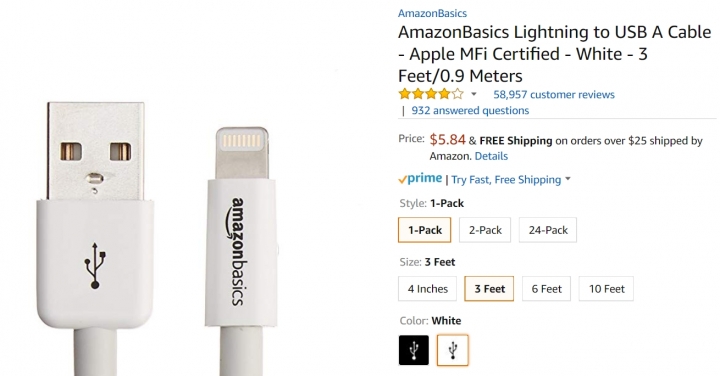
Task: Click the Prime logo
Action: pyautogui.click(x=420, y=179)
